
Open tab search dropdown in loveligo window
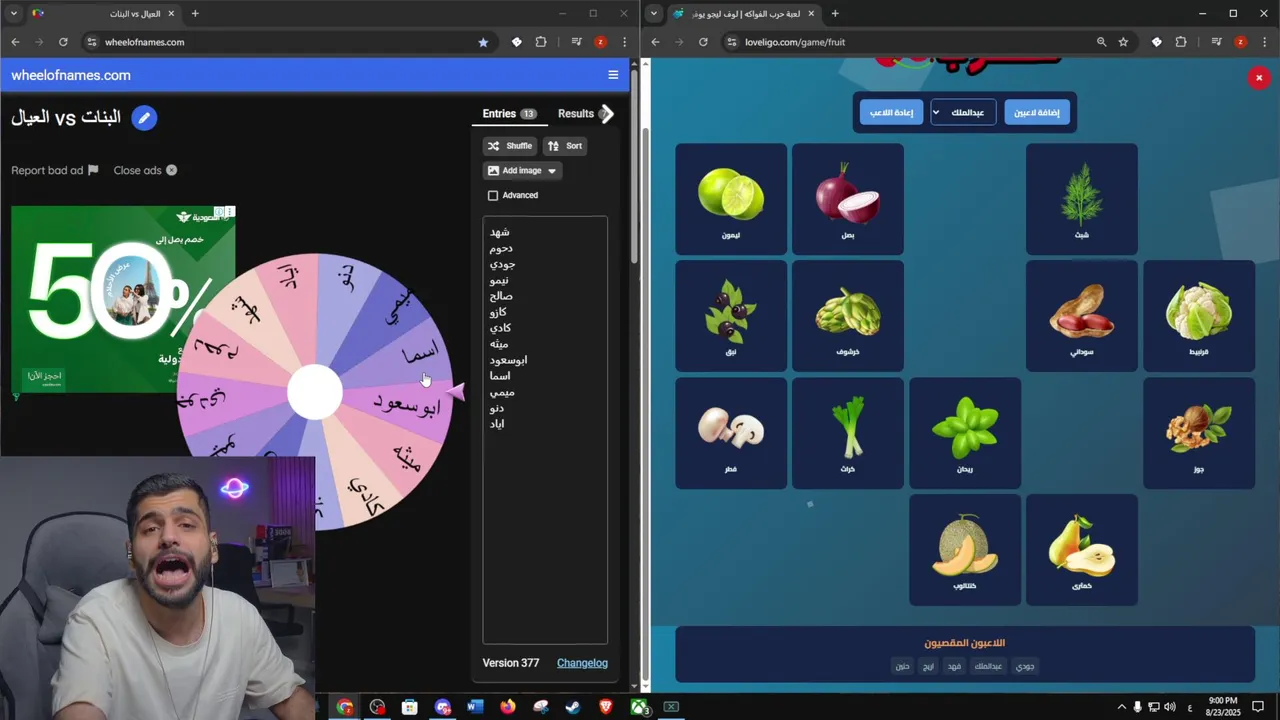click(x=654, y=13)
